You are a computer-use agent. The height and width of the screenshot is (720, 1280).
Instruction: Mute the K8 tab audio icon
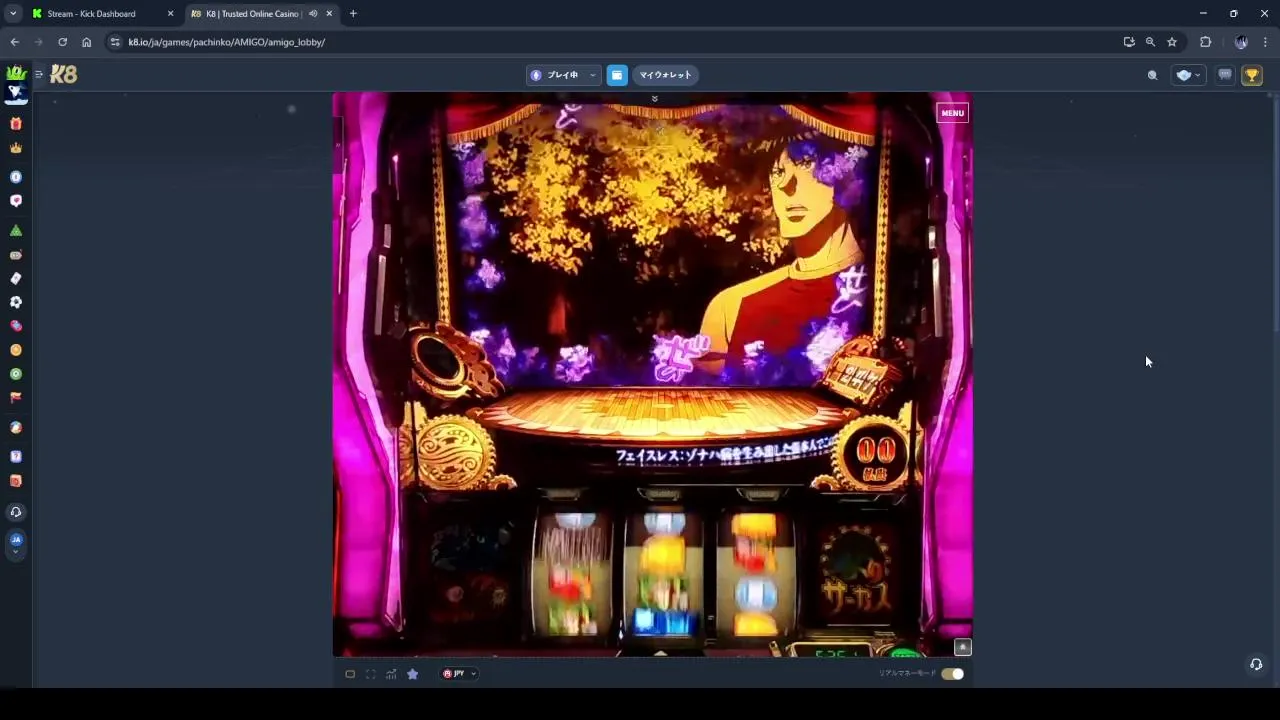pyautogui.click(x=313, y=14)
